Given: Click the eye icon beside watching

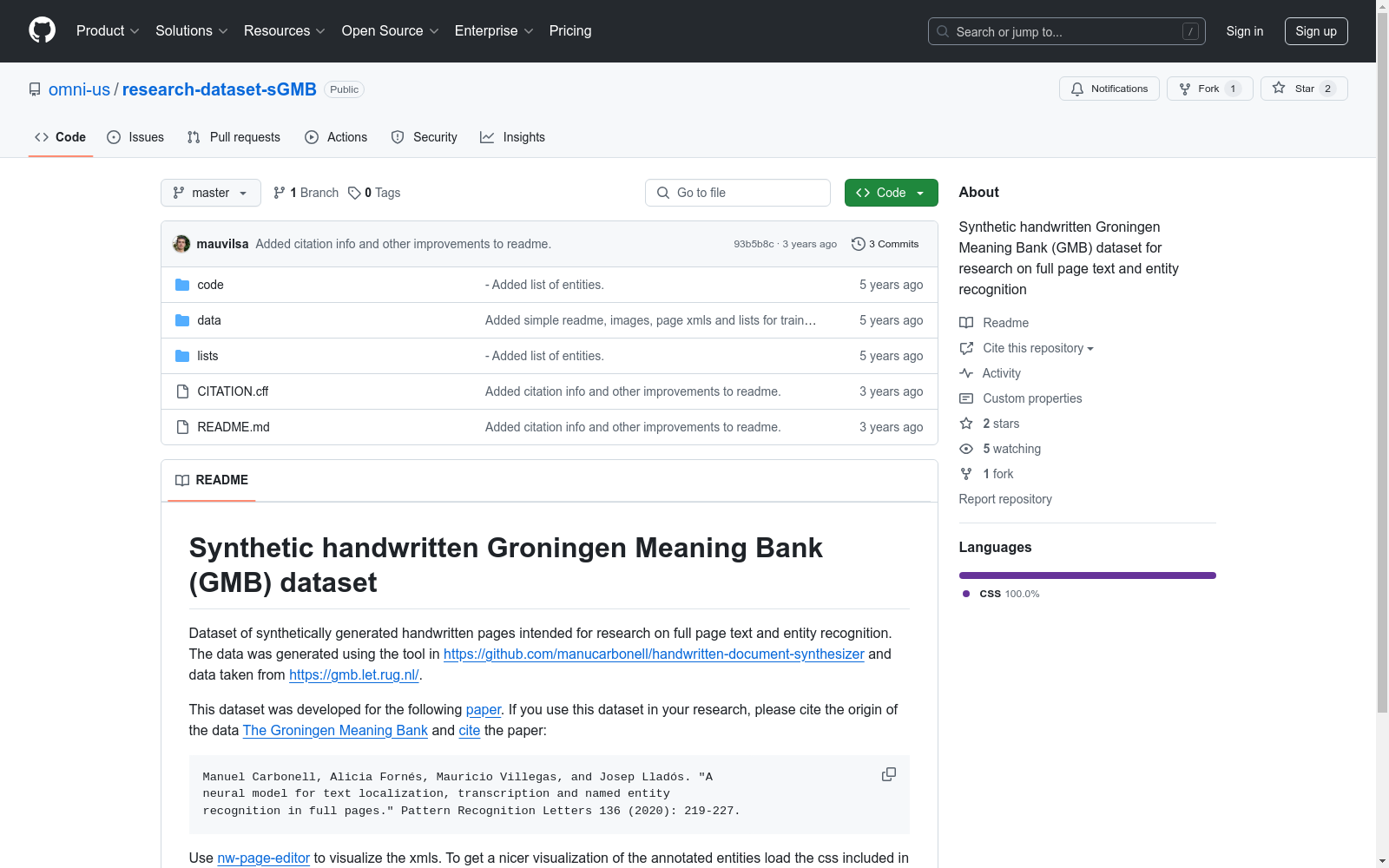Looking at the screenshot, I should (966, 449).
